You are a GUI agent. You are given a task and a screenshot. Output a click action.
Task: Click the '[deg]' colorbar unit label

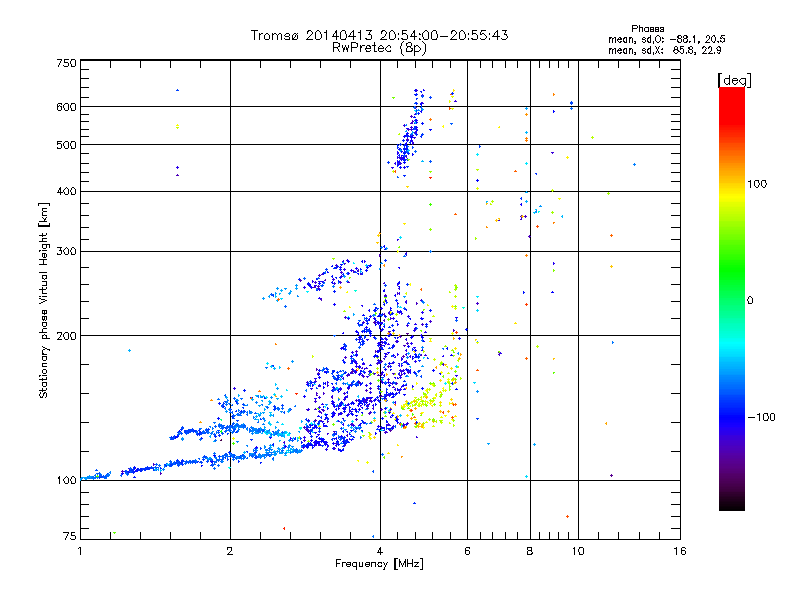click(x=734, y=80)
